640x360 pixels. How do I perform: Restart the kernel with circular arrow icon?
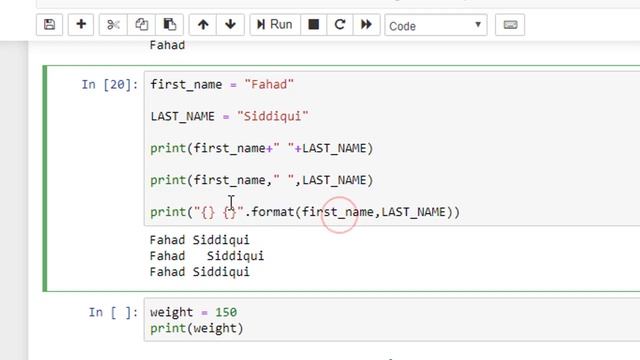[340, 25]
